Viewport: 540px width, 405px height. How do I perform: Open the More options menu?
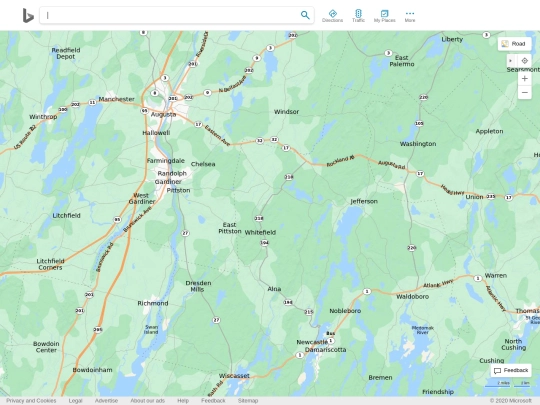point(410,16)
